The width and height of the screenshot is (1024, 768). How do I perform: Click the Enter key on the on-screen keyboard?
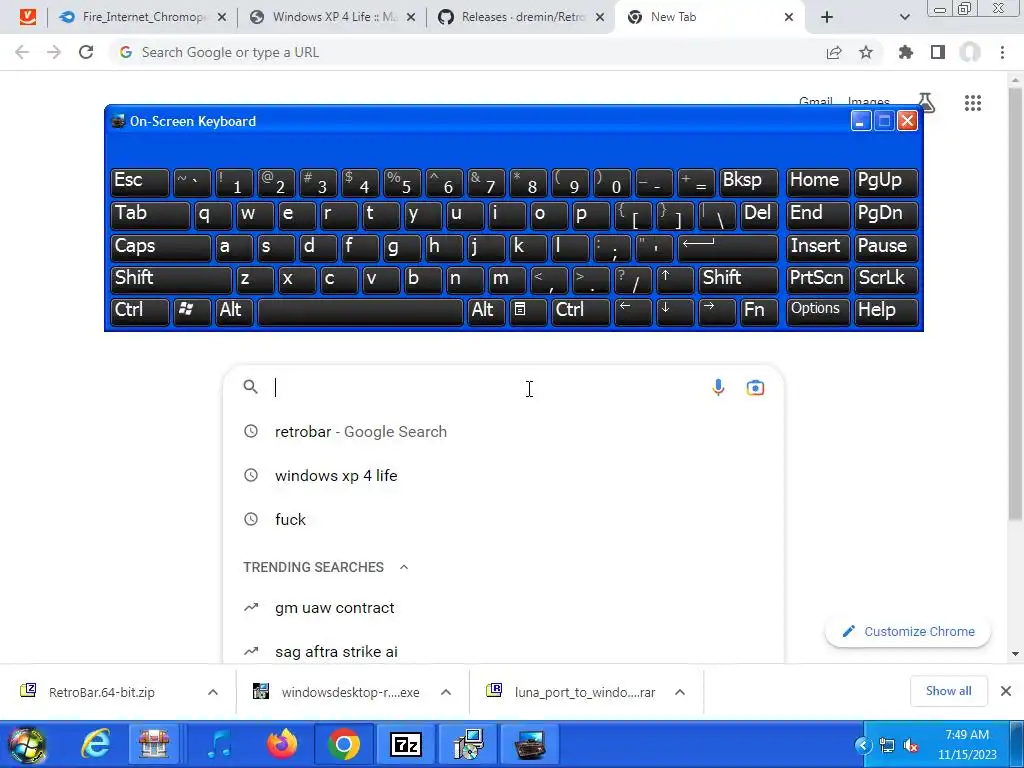[728, 248]
